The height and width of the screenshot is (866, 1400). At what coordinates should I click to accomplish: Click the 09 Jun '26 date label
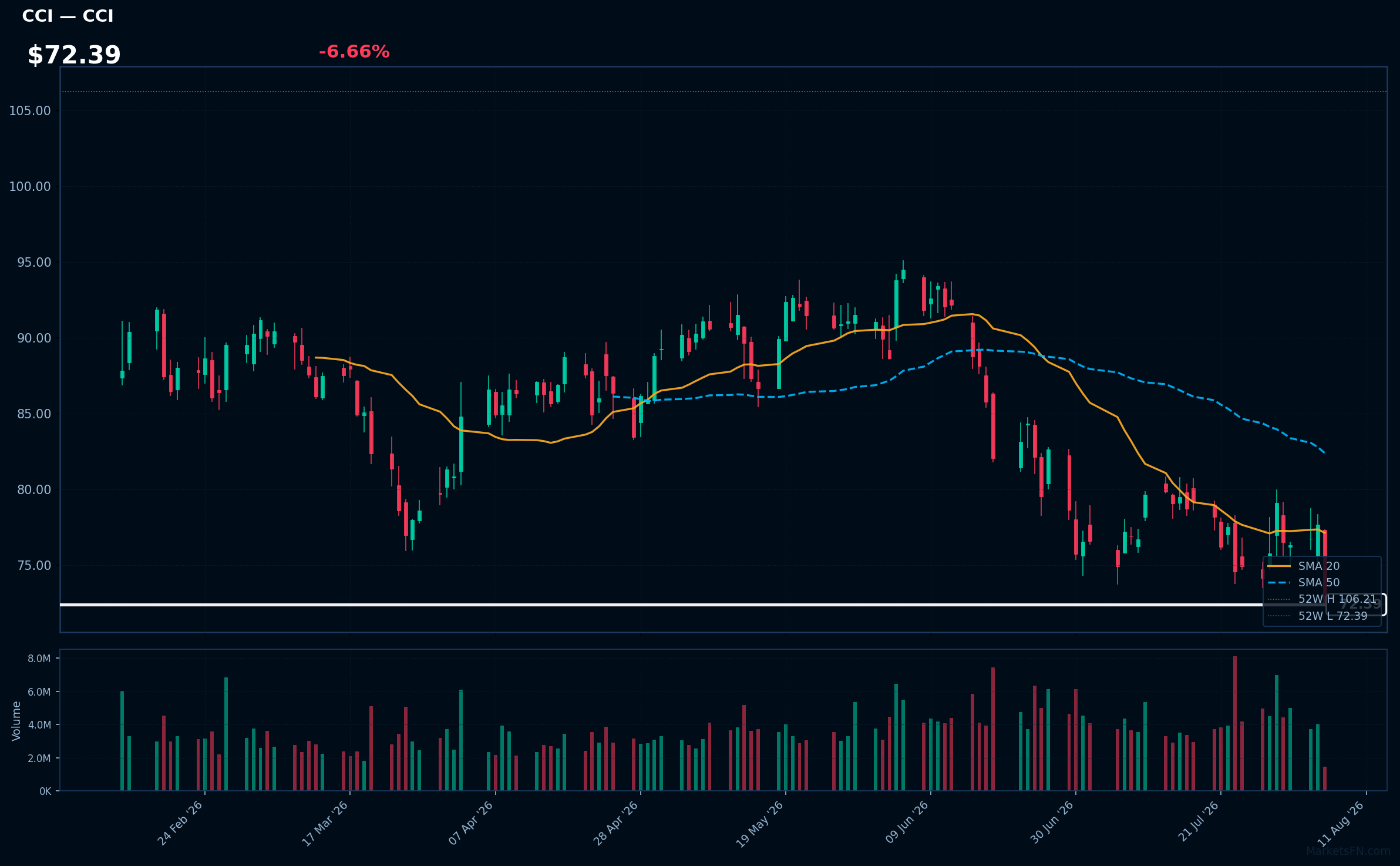tap(907, 823)
